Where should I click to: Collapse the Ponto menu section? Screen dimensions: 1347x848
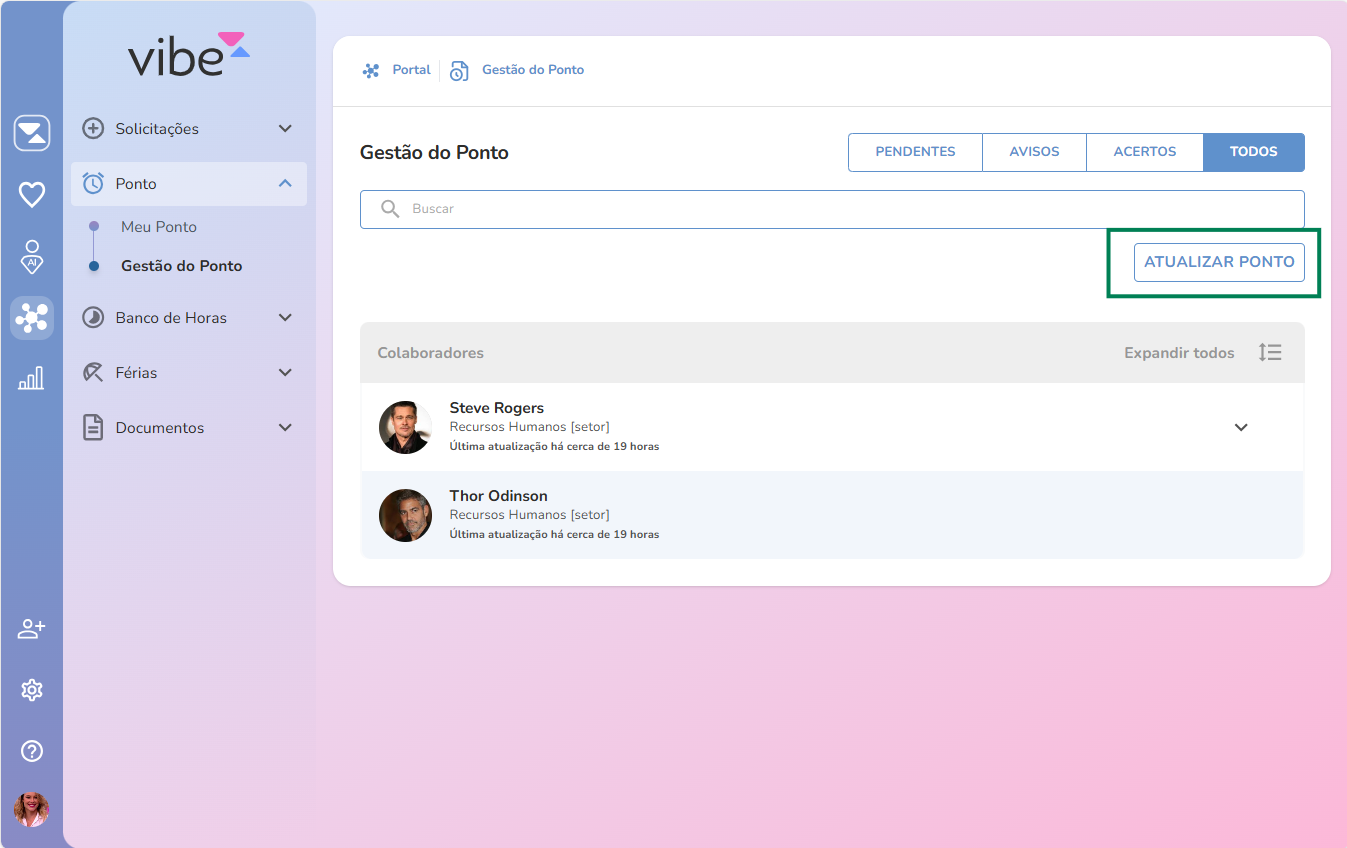285,184
